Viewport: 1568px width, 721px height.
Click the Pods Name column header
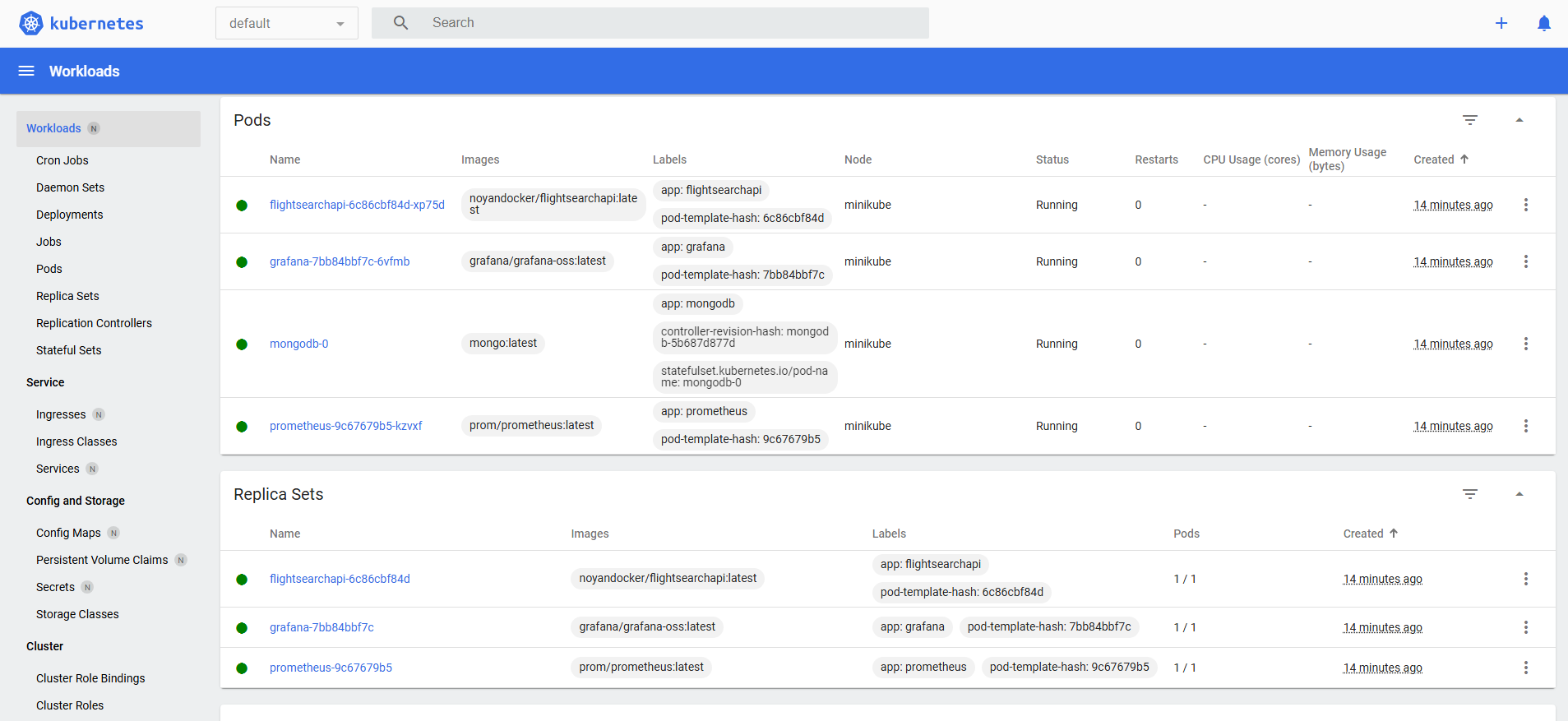(285, 159)
